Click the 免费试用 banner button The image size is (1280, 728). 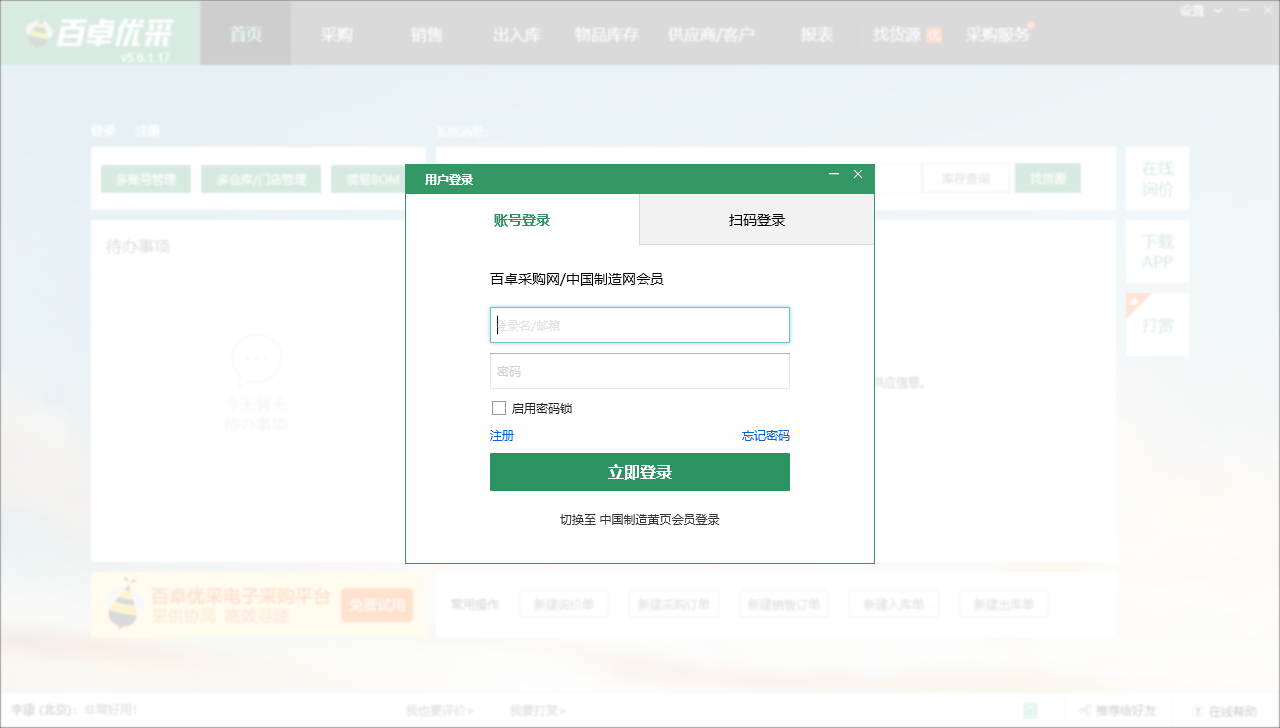[x=377, y=605]
